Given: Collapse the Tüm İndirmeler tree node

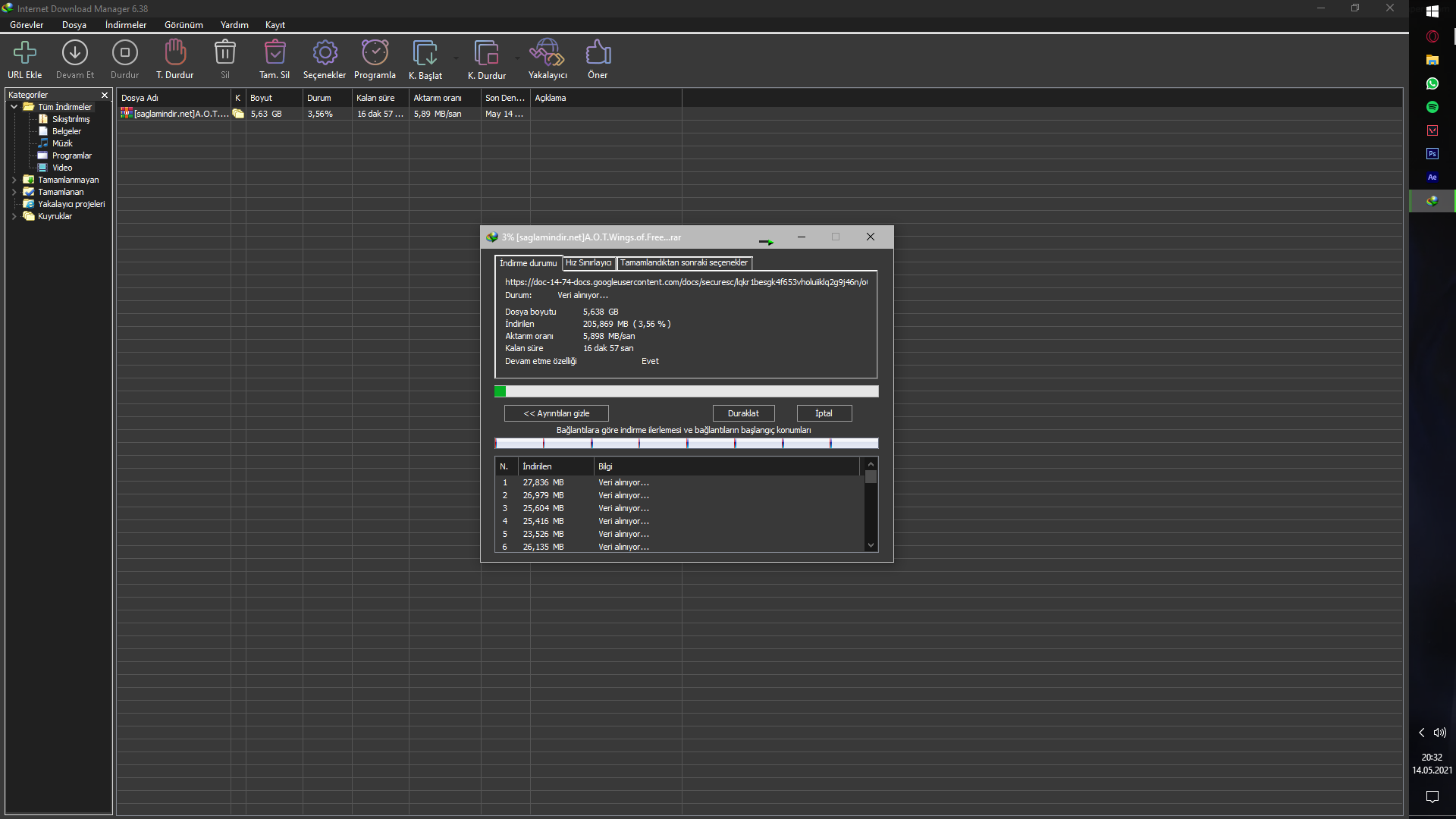Looking at the screenshot, I should (x=14, y=107).
